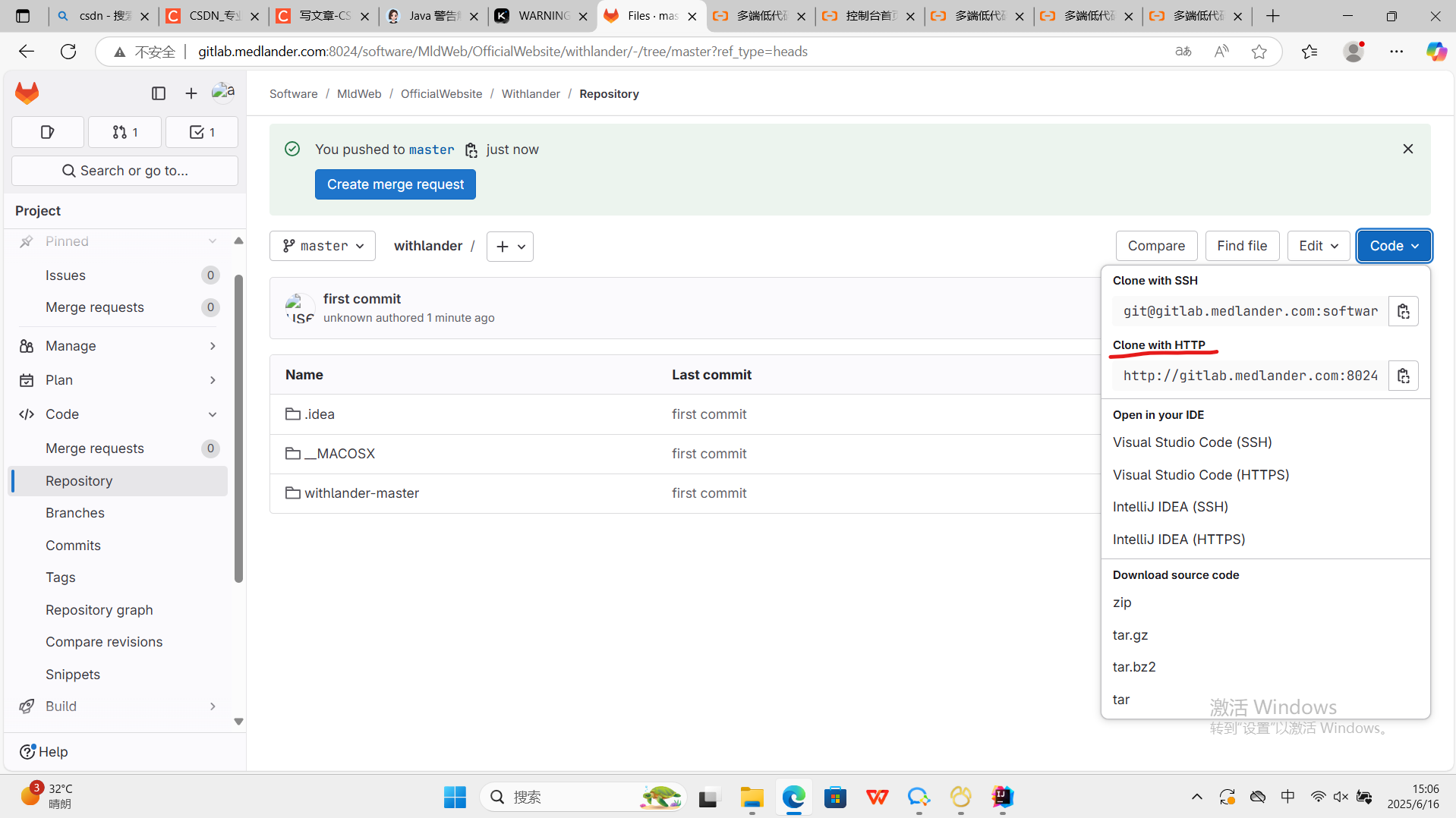1456x818 pixels.
Task: Copy branch name next to master notification
Action: click(471, 149)
